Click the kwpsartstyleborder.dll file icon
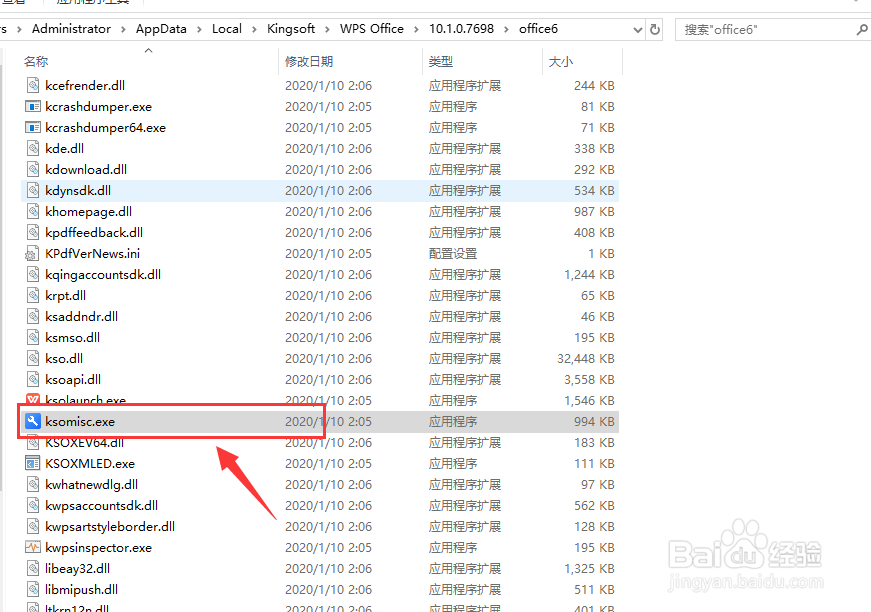Viewport: 871px width, 612px height. click(33, 526)
